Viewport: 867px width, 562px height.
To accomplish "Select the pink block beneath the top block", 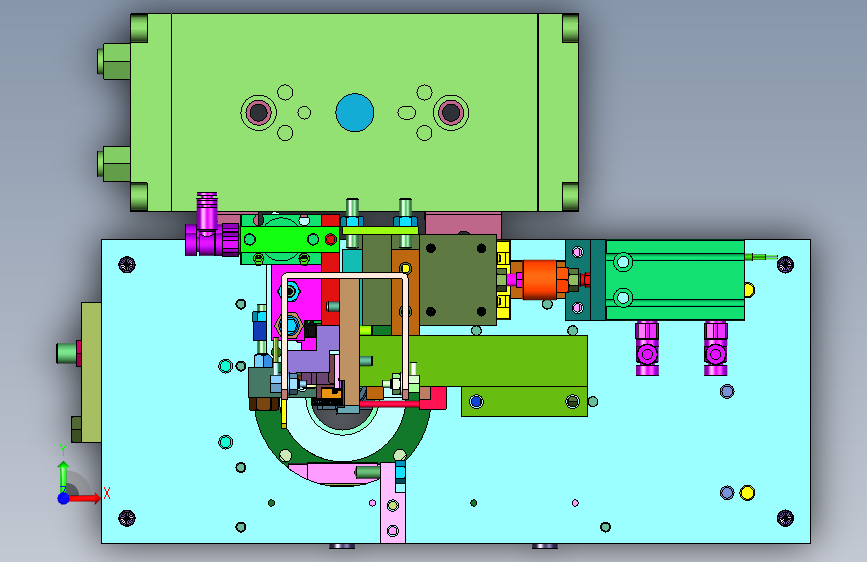I will point(463,224).
